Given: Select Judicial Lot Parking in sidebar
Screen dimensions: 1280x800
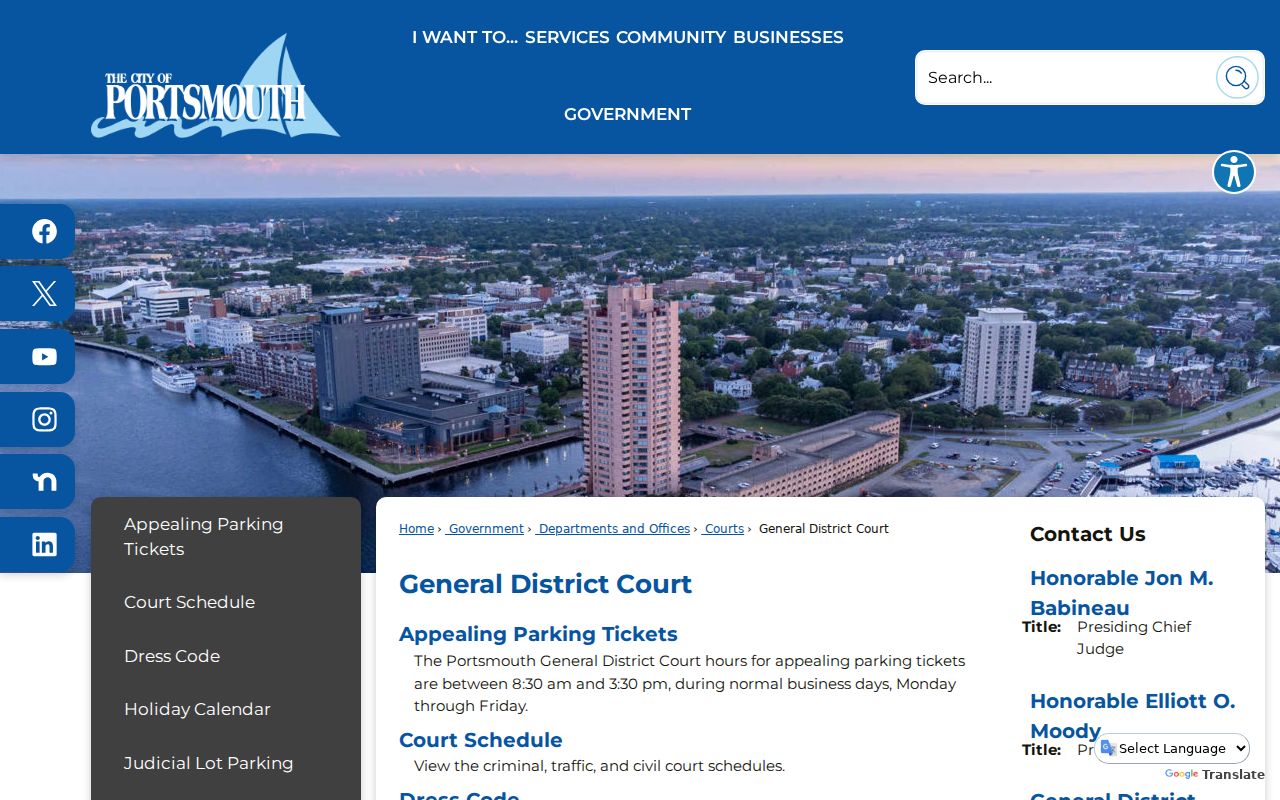Looking at the screenshot, I should point(225,763).
